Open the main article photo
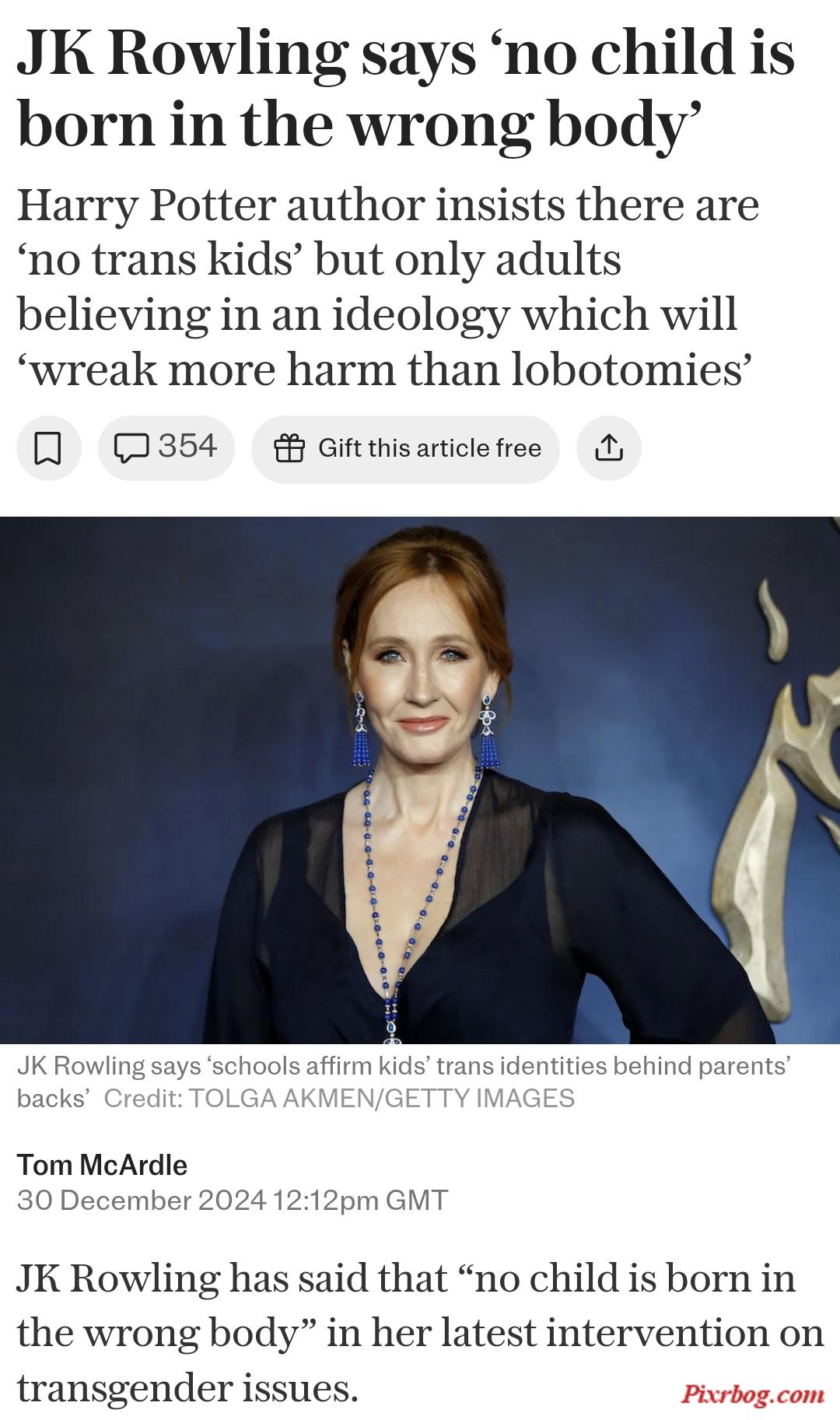Screen dimensions: 840x1420 tap(420, 780)
